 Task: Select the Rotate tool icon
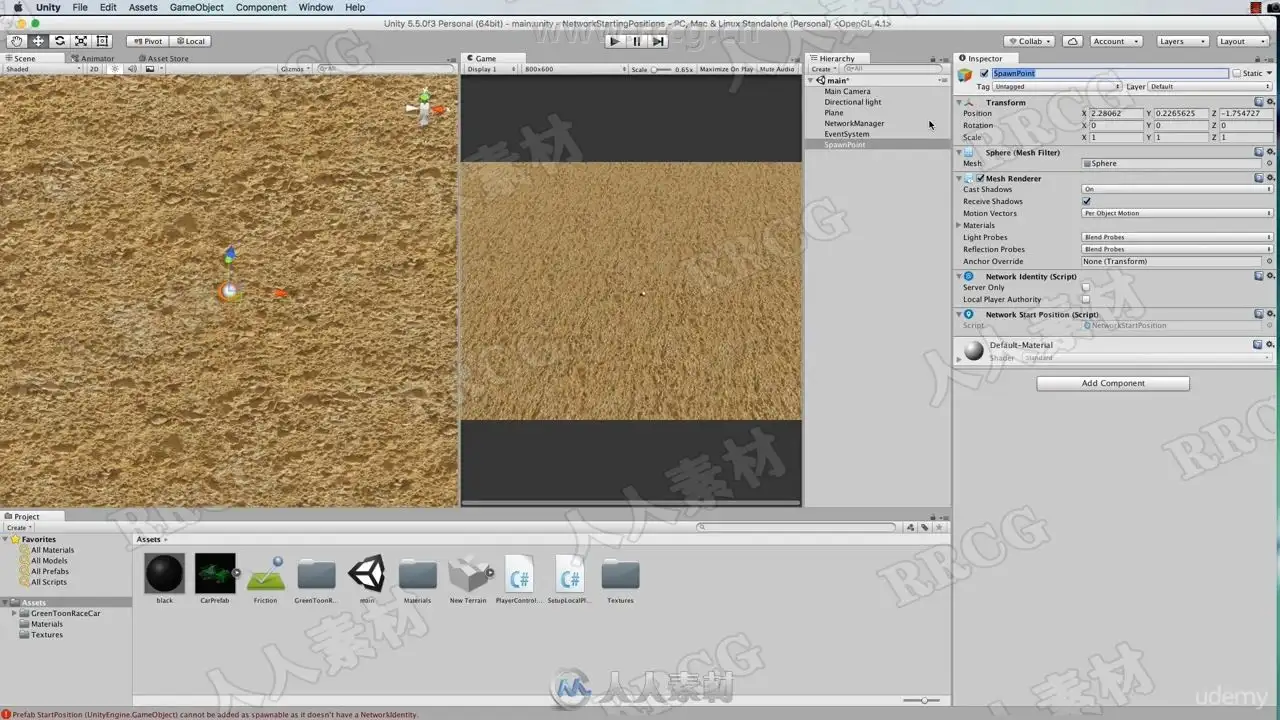point(59,41)
